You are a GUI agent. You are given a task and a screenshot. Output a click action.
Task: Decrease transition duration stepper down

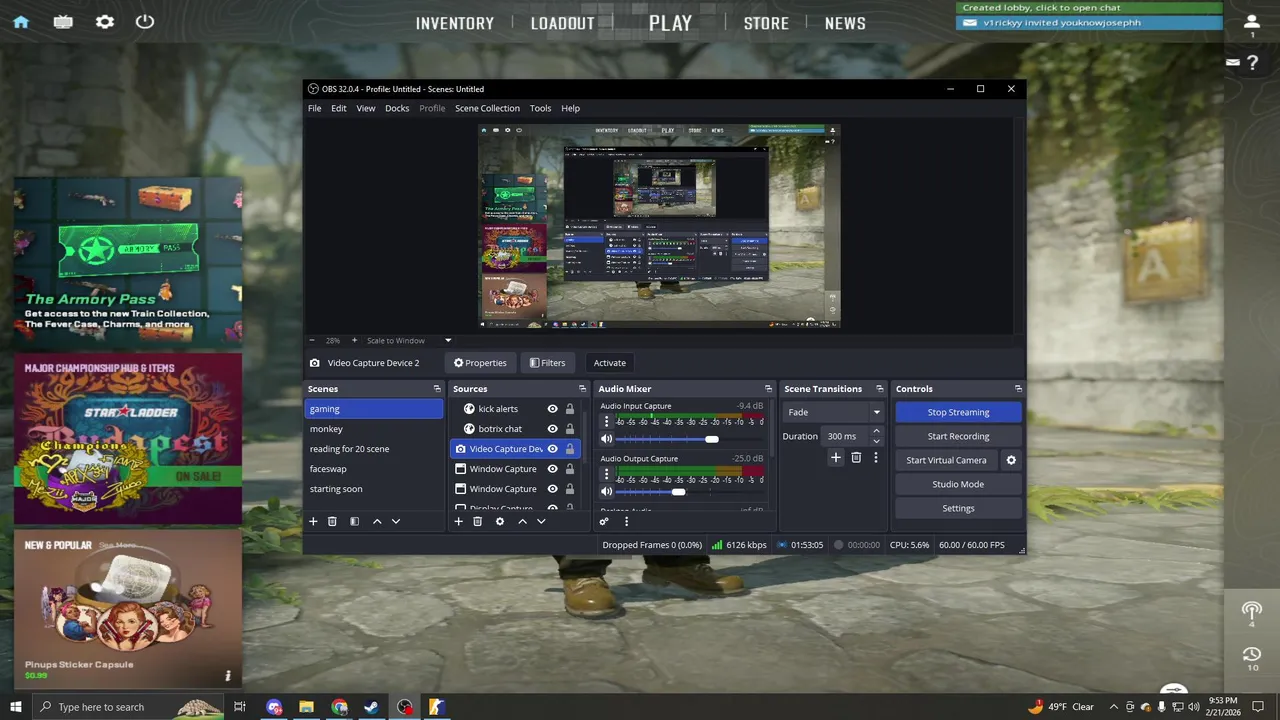pyautogui.click(x=877, y=441)
